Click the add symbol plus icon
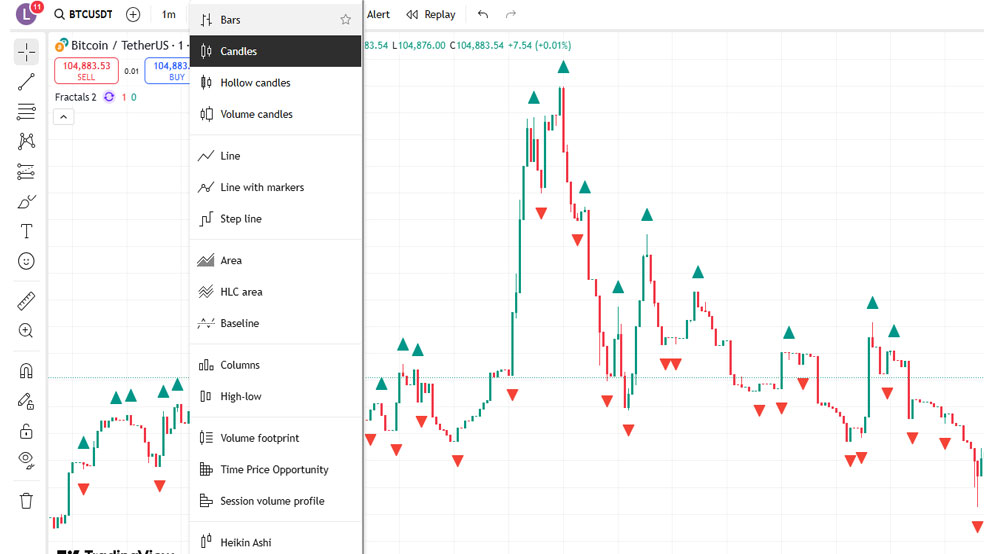 coord(133,14)
